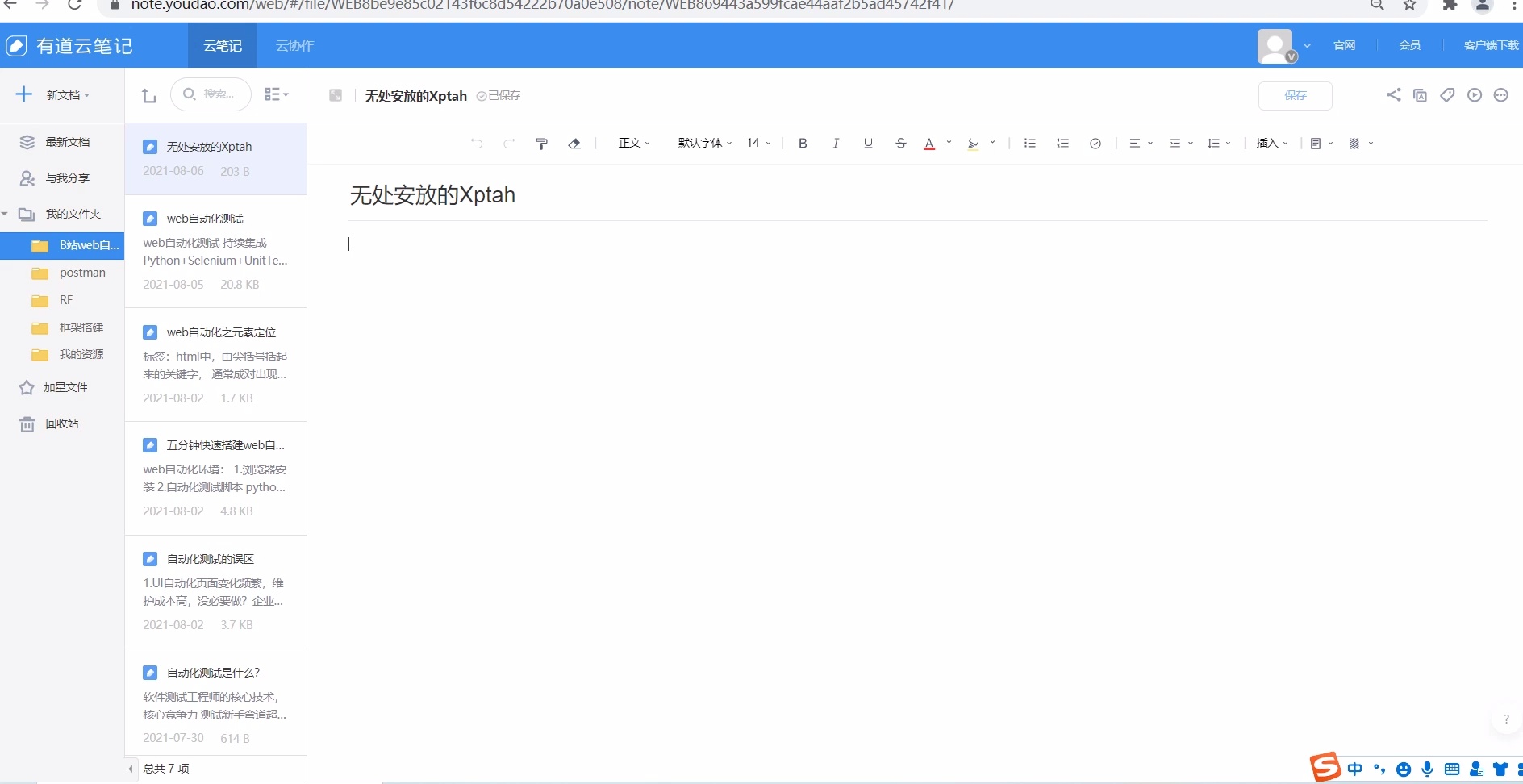Screen dimensions: 1523x784
Task: Toggle bold formatting
Action: 803,143
